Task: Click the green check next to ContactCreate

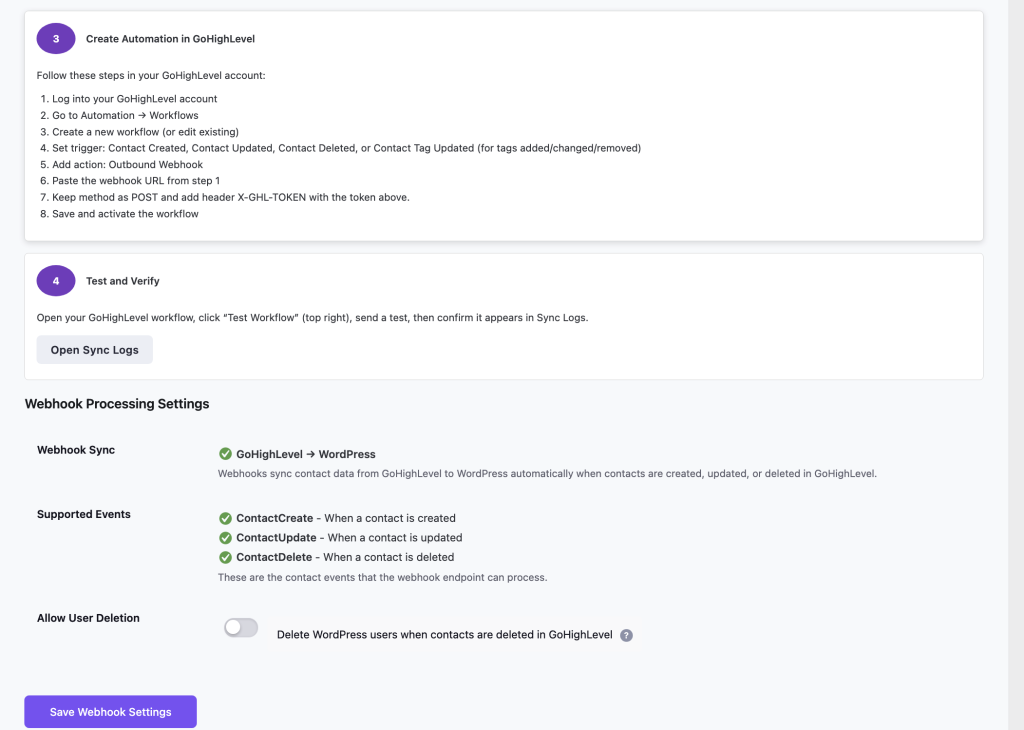Action: click(225, 518)
